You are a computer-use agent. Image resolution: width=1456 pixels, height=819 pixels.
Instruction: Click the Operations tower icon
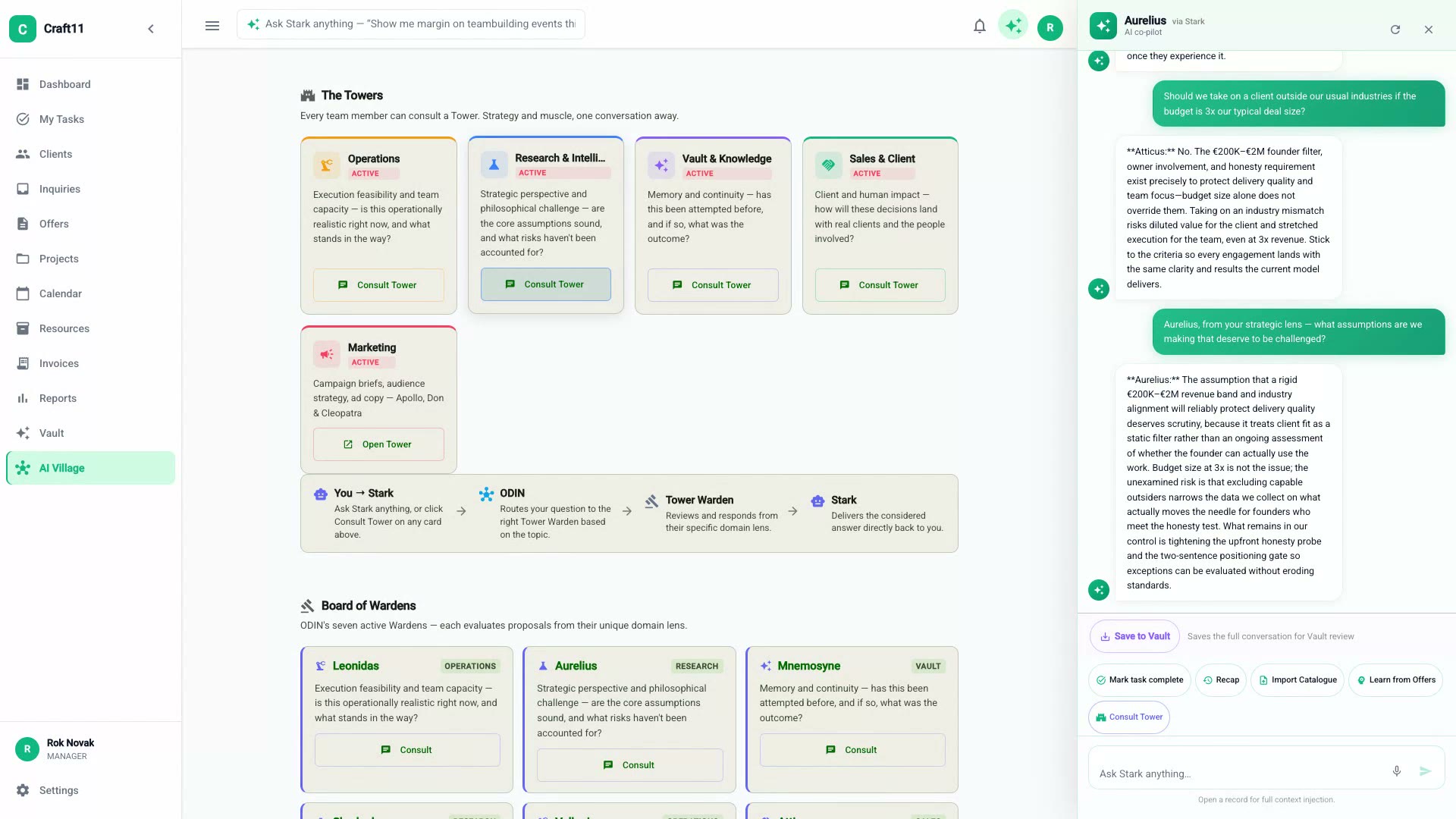(327, 165)
